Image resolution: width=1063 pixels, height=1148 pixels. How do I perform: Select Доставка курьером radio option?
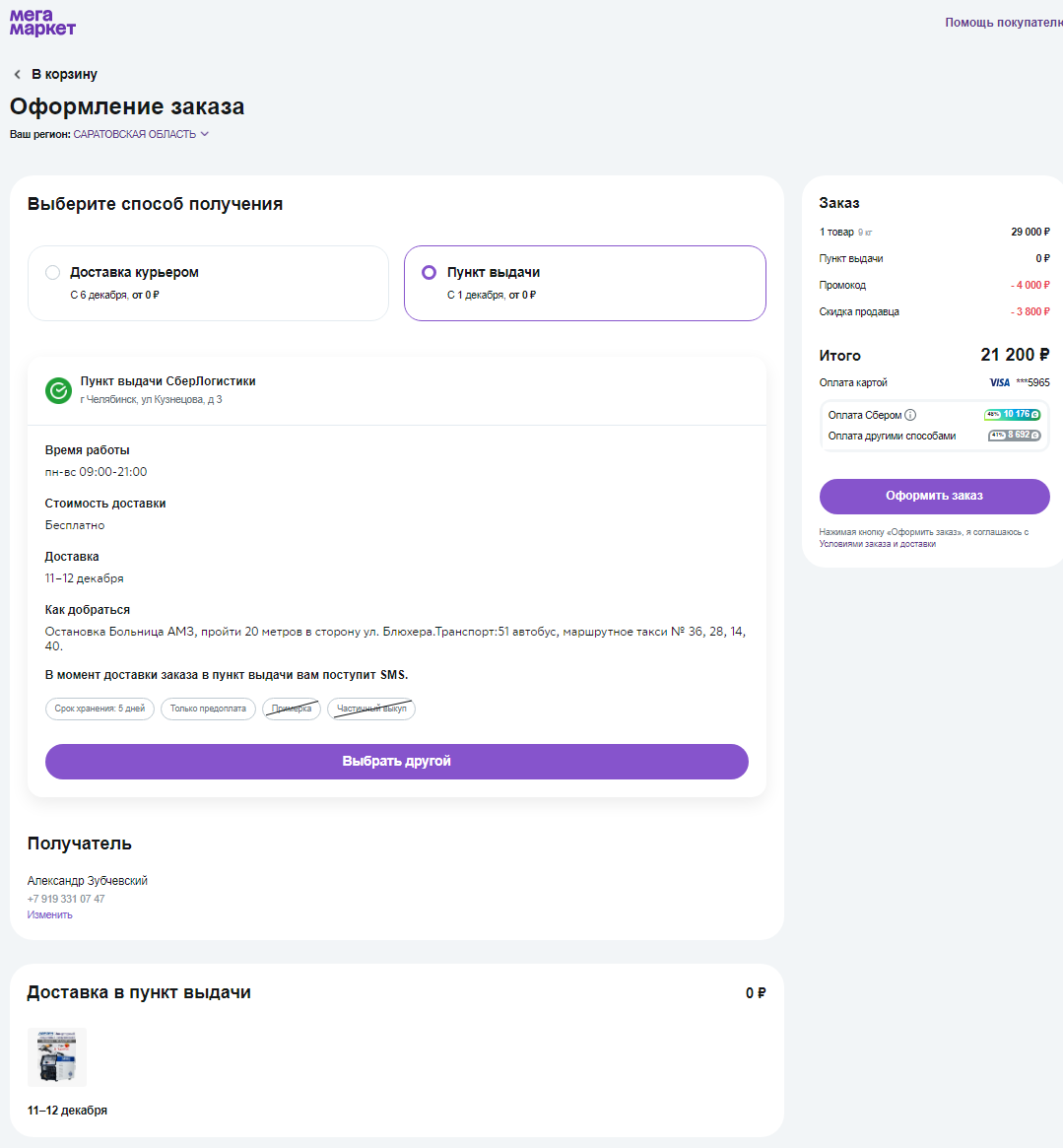pos(53,273)
